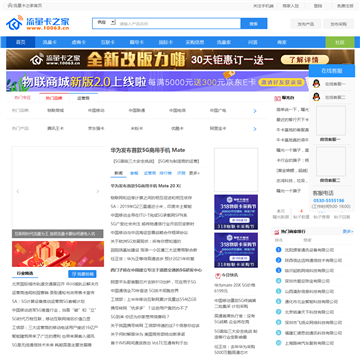The height and width of the screenshot is (360, 360).
Task: Click the rank 10 badge in merchant ranking
Action: point(279,343)
